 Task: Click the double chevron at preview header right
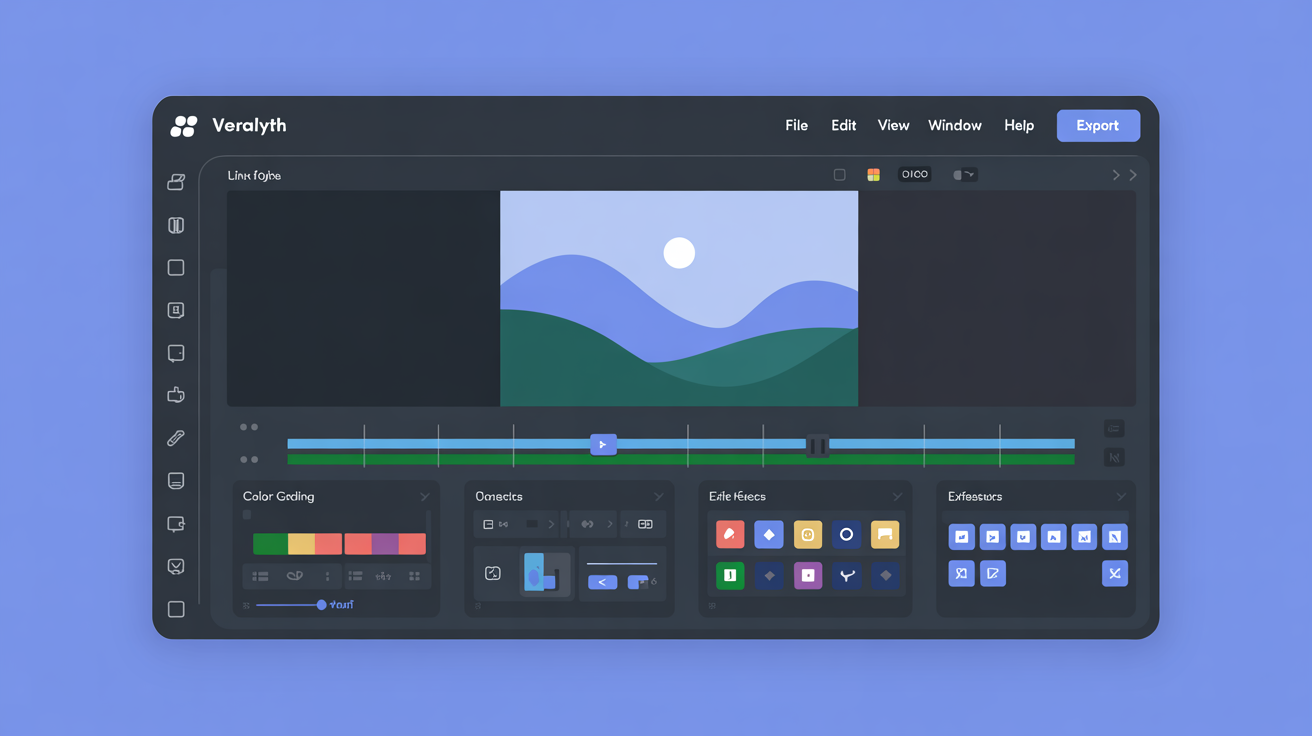click(x=1124, y=175)
